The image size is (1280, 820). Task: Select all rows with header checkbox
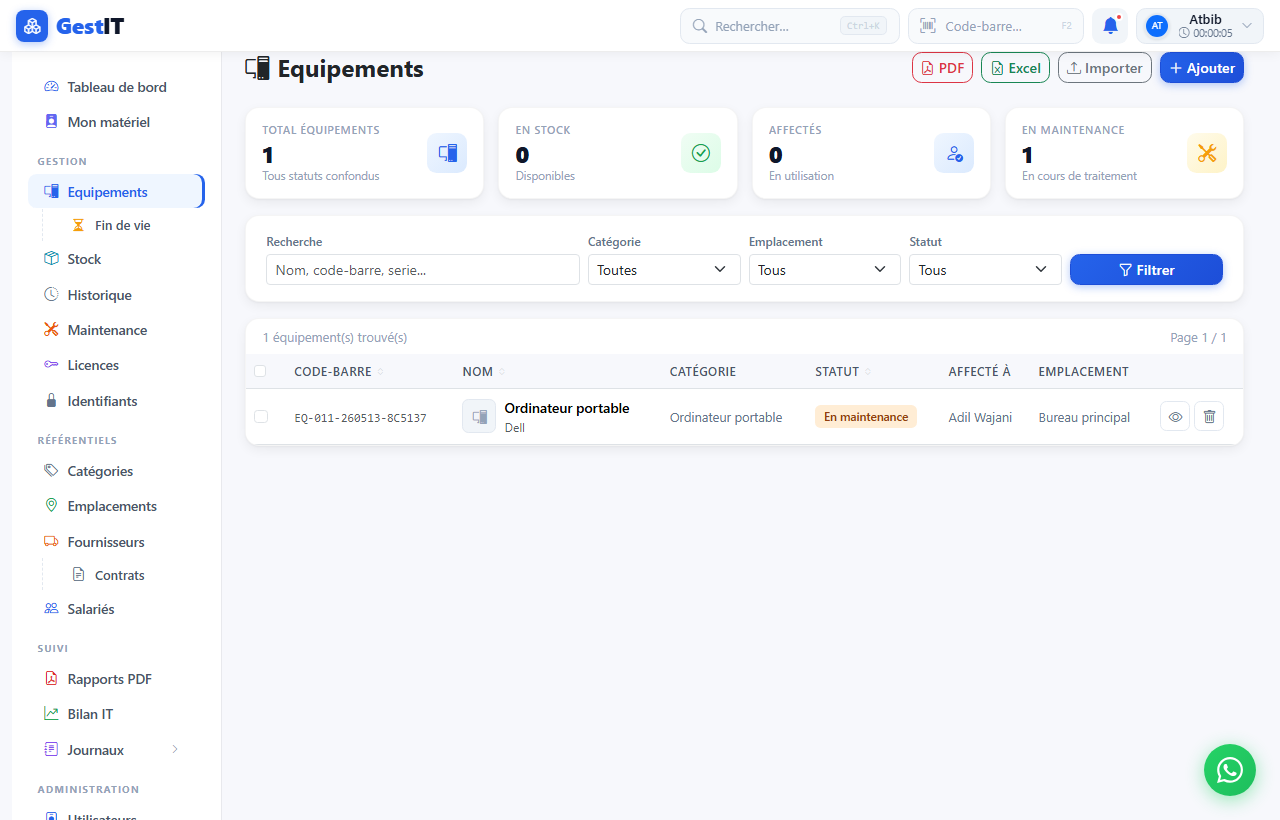(261, 371)
